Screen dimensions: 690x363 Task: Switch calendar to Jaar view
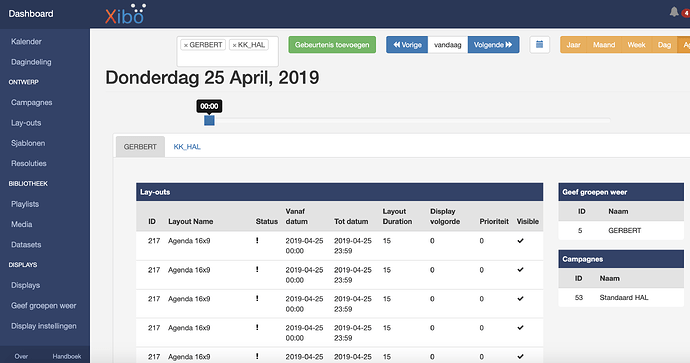click(573, 44)
